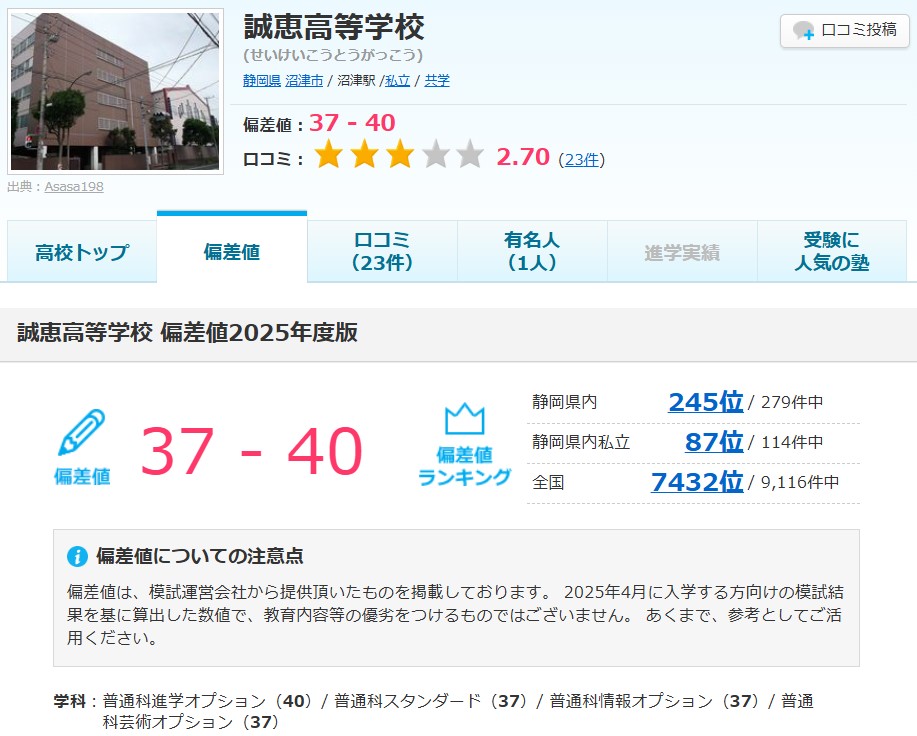Viewport: 917px width, 736px height.
Task: Click the school building photo thumbnail
Action: click(x=114, y=91)
